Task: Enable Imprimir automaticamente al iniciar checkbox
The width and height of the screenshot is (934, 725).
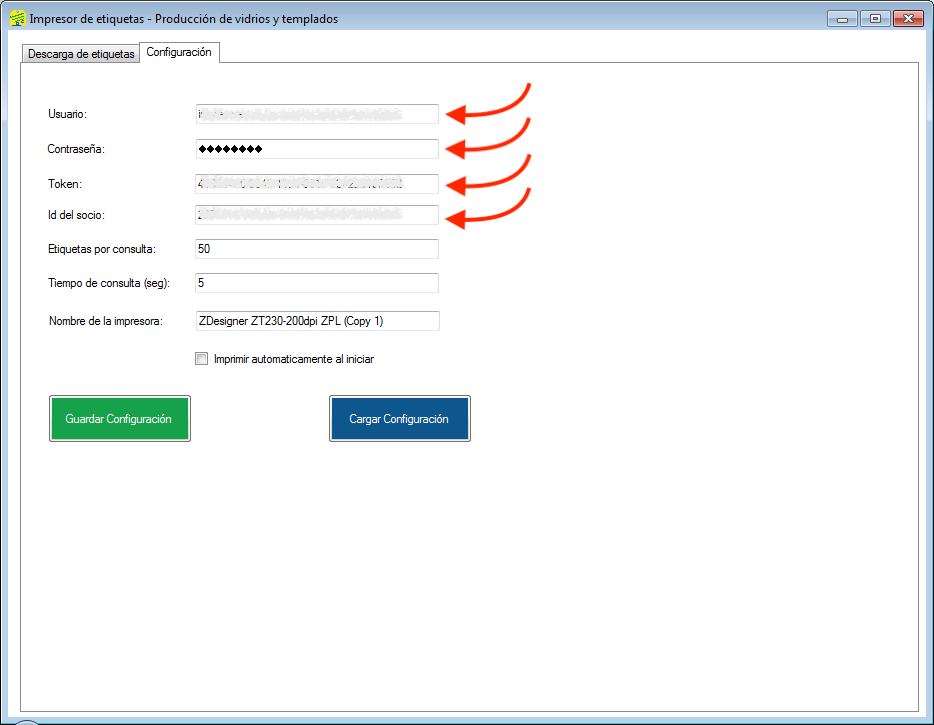Action: (x=202, y=359)
